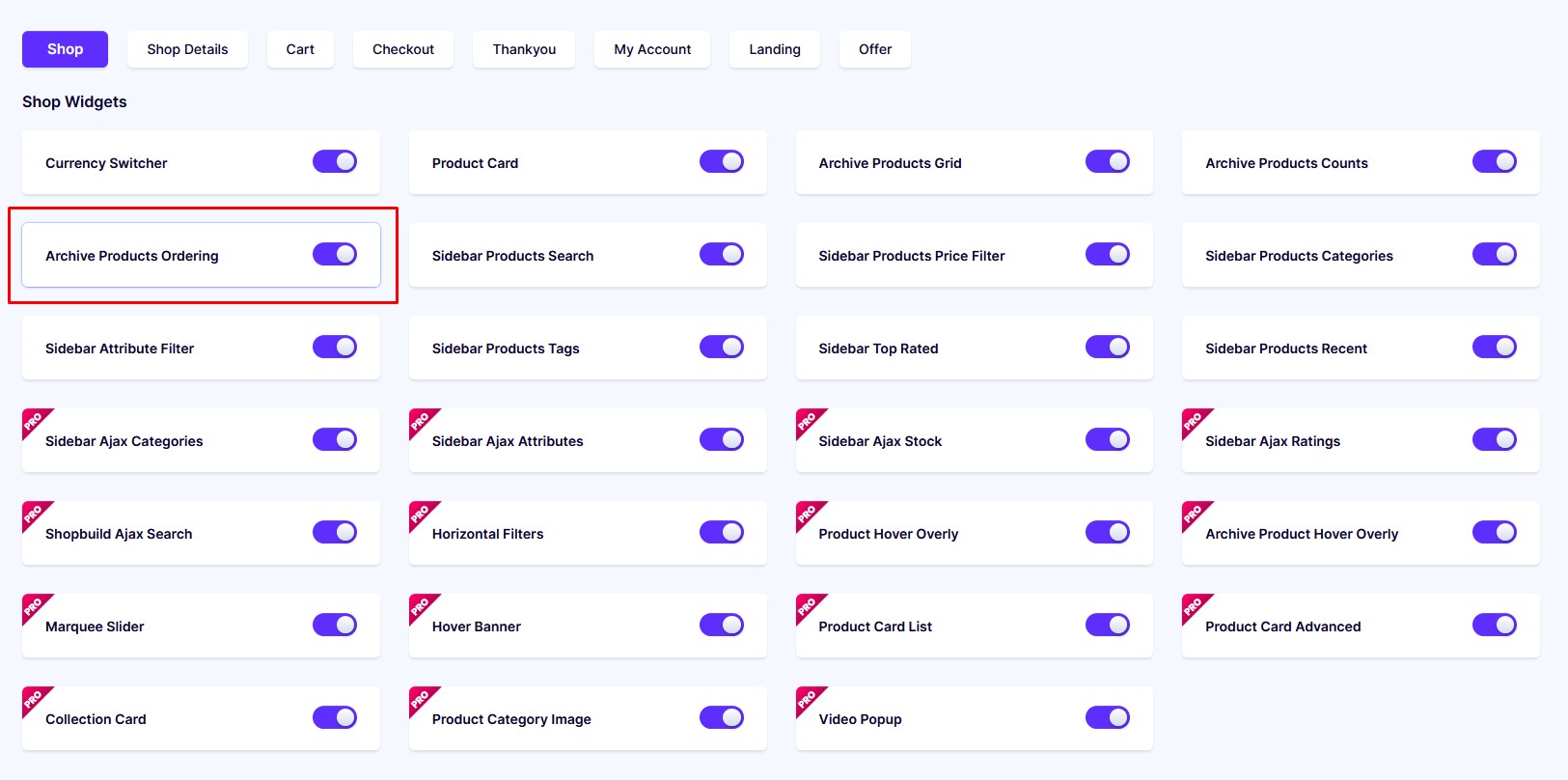Viewport: 1568px width, 780px height.
Task: Toggle the Collection Card widget
Action: pos(335,717)
